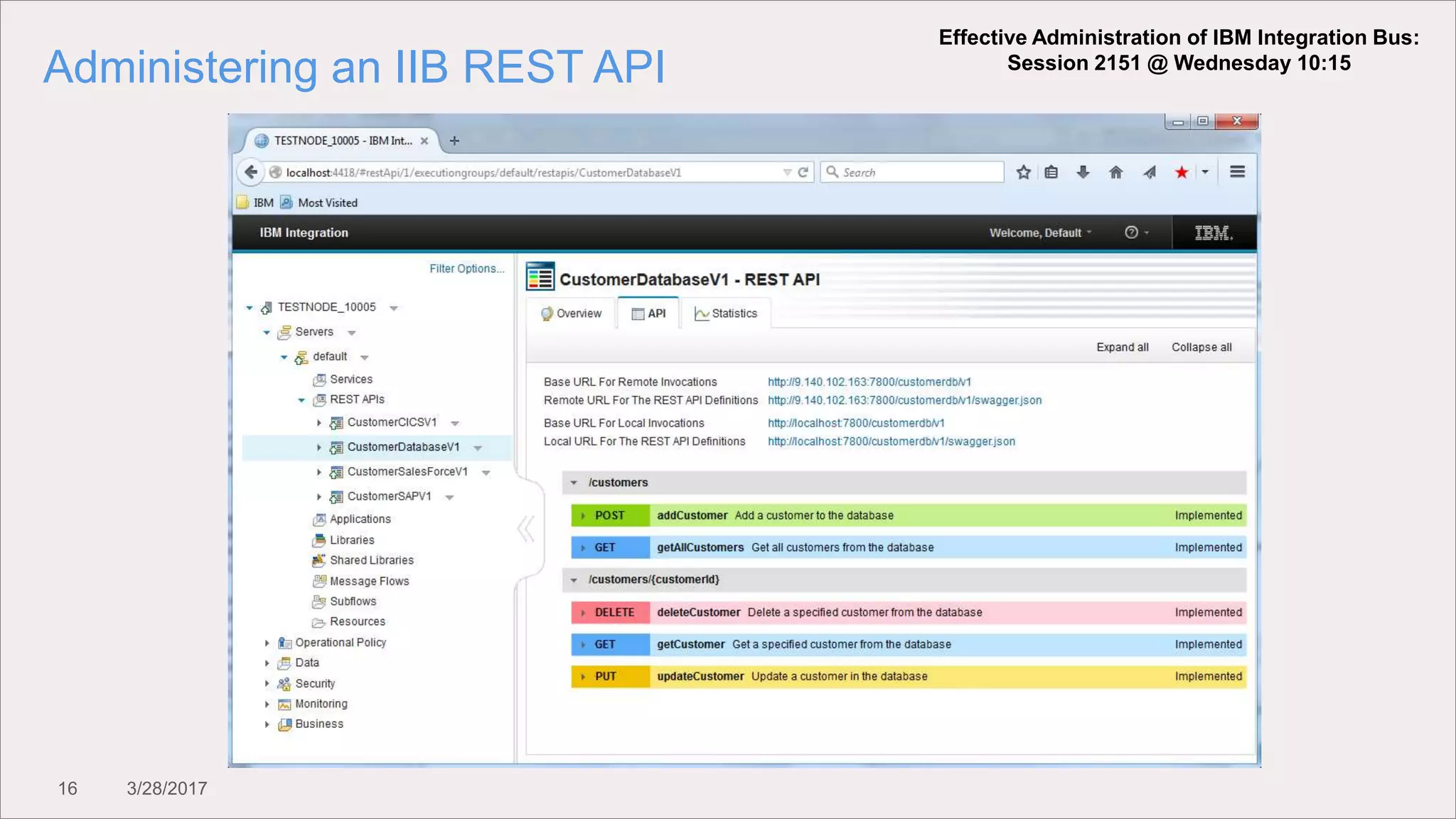Select CustomerSAPV1 in the tree

pyautogui.click(x=389, y=496)
